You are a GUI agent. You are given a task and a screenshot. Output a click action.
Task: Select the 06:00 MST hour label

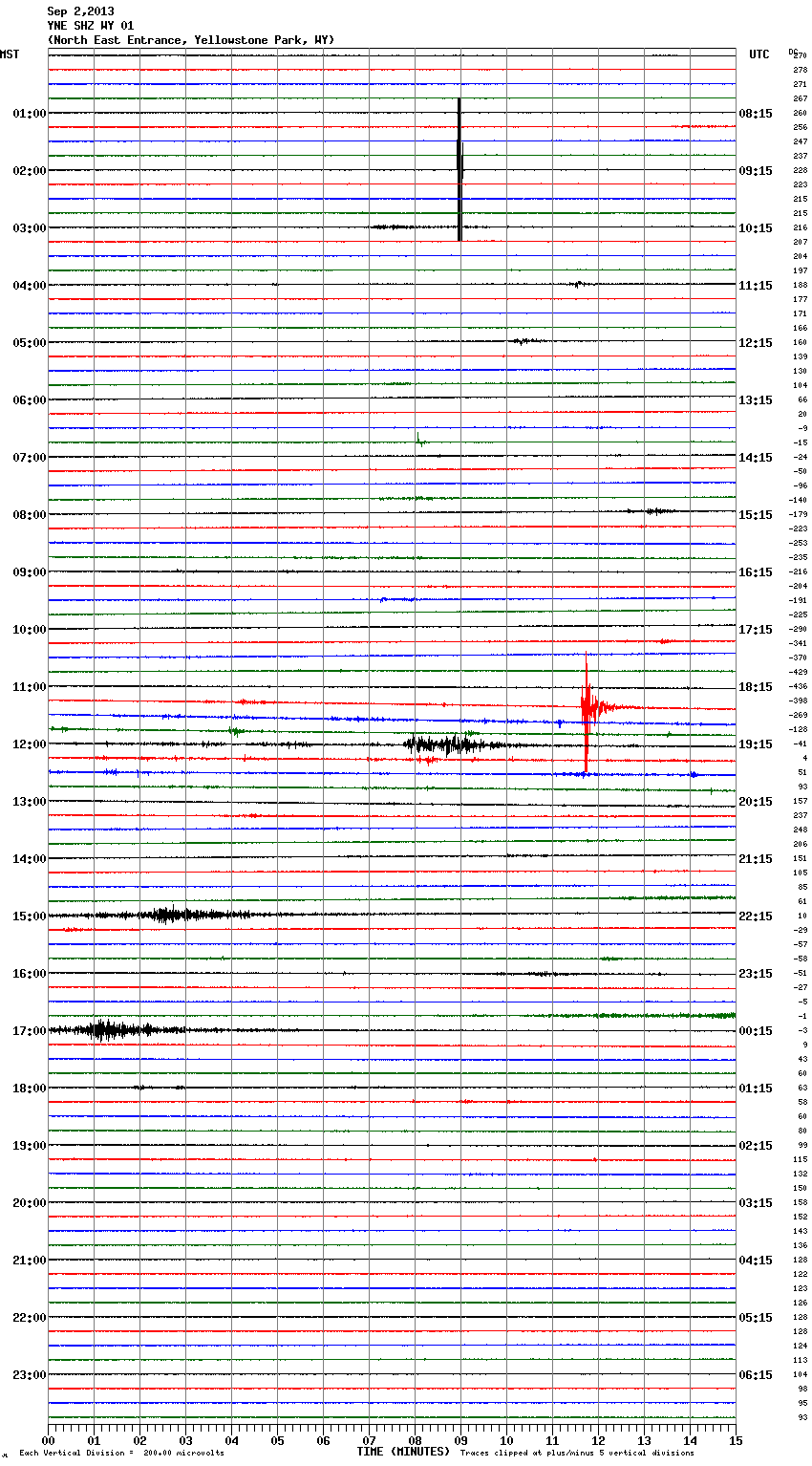(30, 400)
